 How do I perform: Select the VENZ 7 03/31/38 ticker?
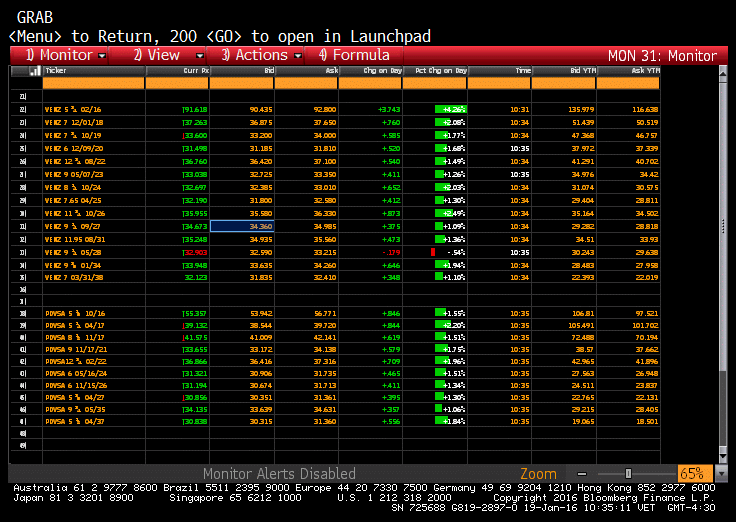coord(74,277)
